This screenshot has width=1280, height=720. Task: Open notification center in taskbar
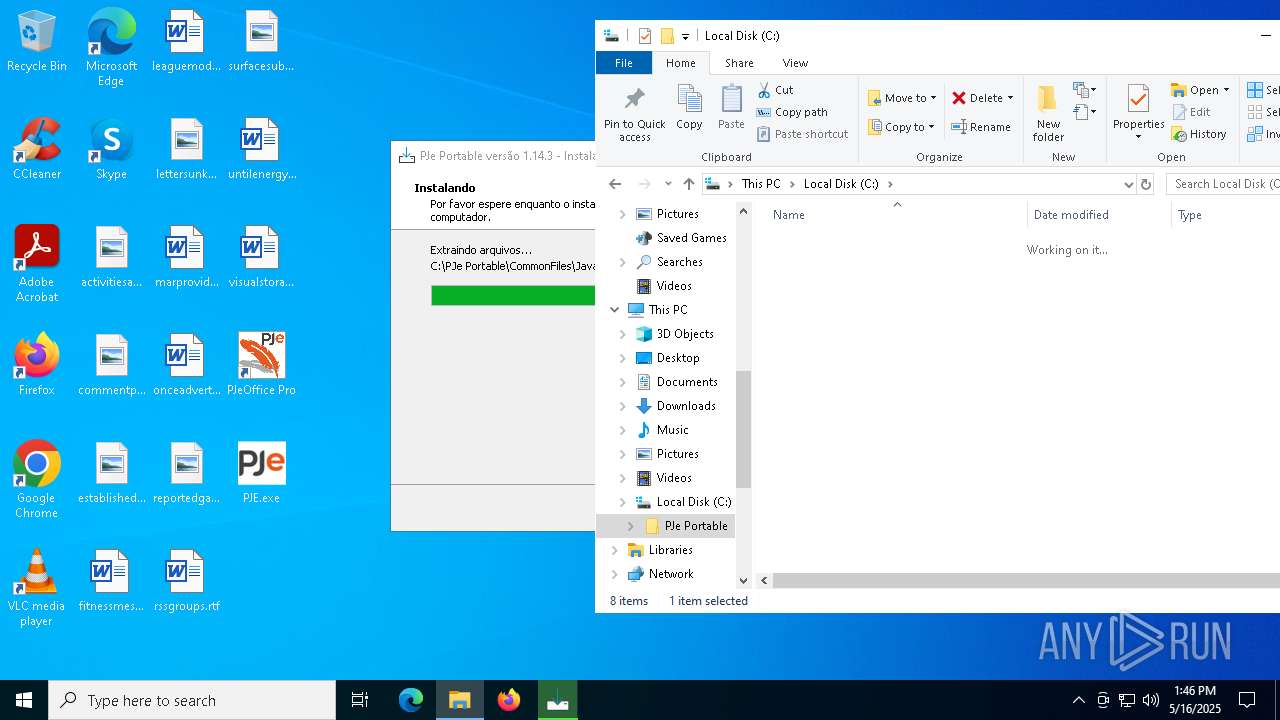coord(1247,700)
